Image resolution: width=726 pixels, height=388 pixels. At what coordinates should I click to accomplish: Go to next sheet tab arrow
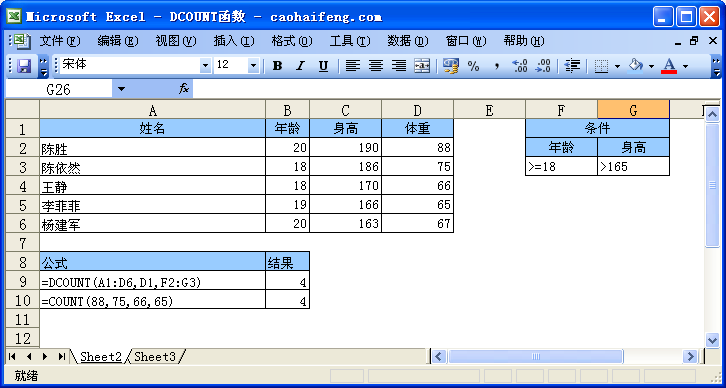(44, 357)
